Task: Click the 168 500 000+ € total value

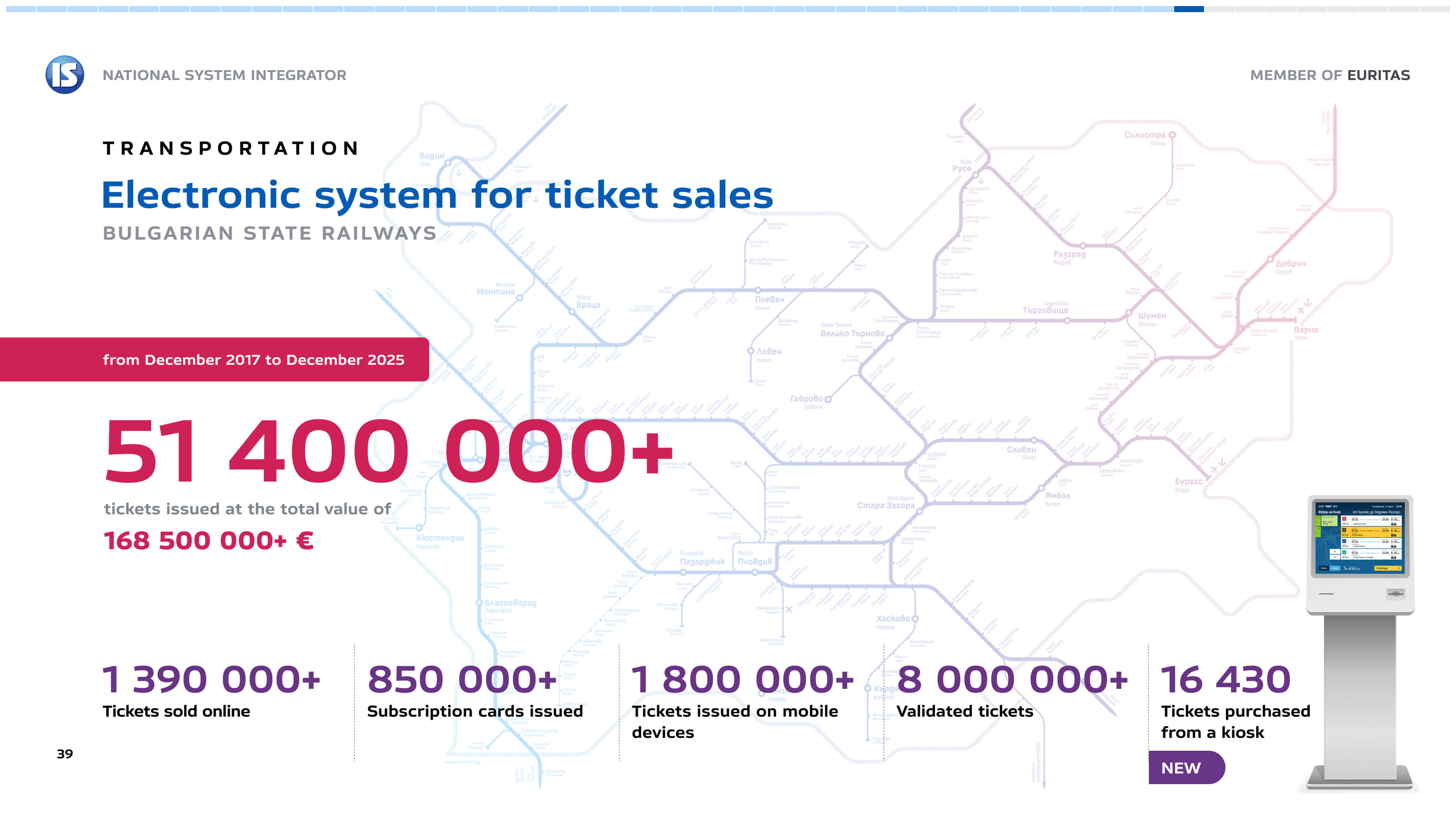Action: [x=209, y=540]
